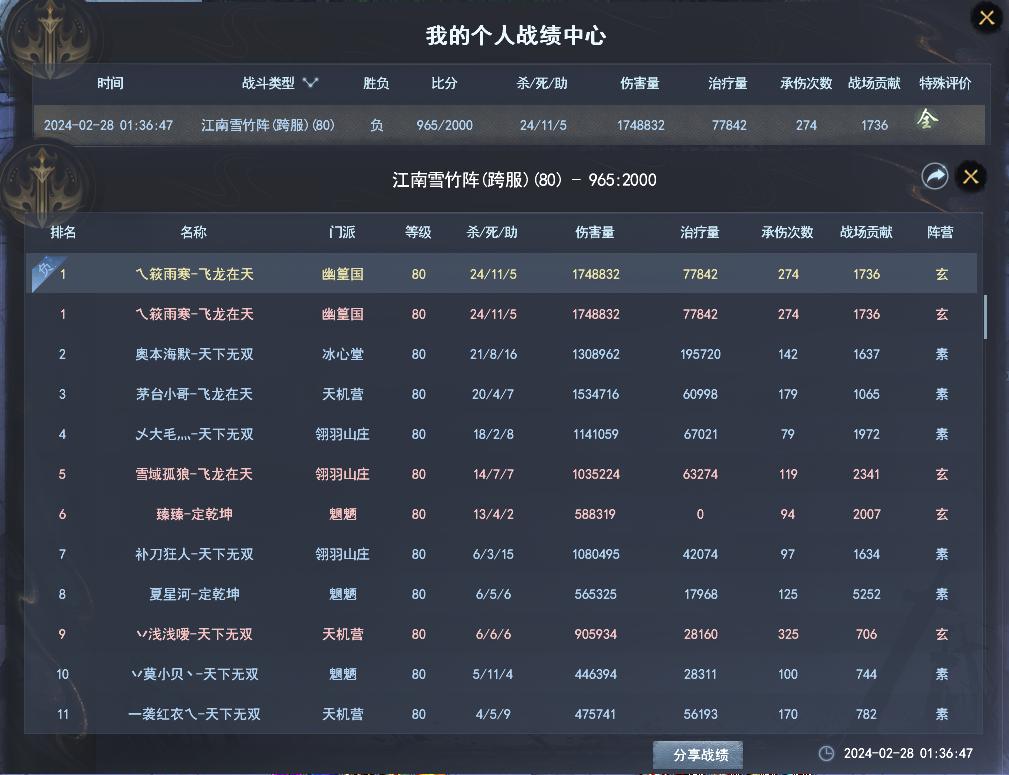Click the share arrow icon beside the scoreboard title
The image size is (1009, 775).
pyautogui.click(x=934, y=176)
